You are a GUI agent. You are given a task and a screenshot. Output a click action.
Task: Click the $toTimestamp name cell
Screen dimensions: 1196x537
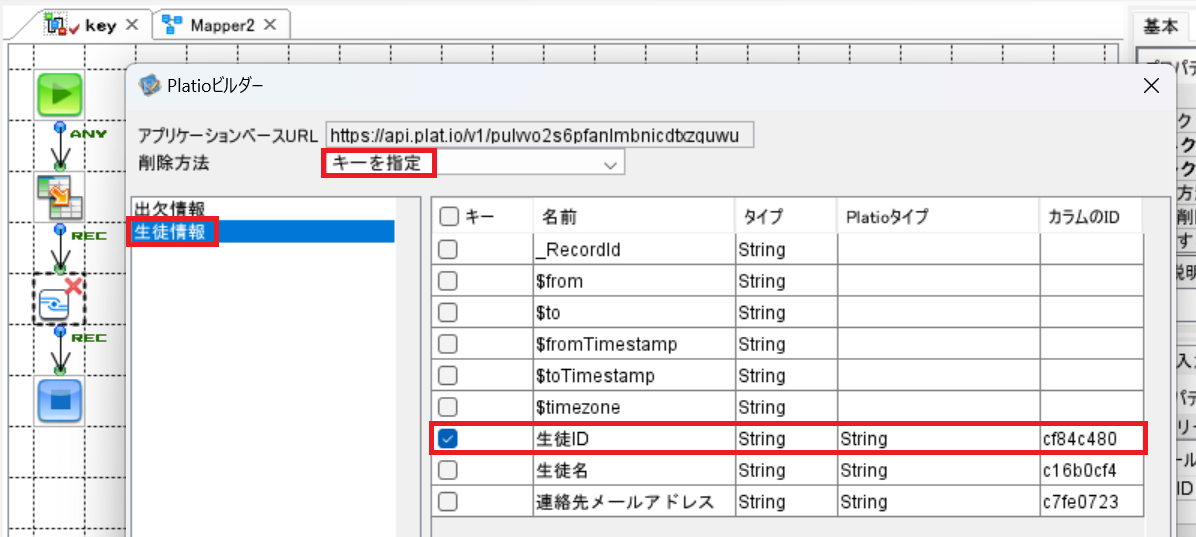tap(635, 376)
